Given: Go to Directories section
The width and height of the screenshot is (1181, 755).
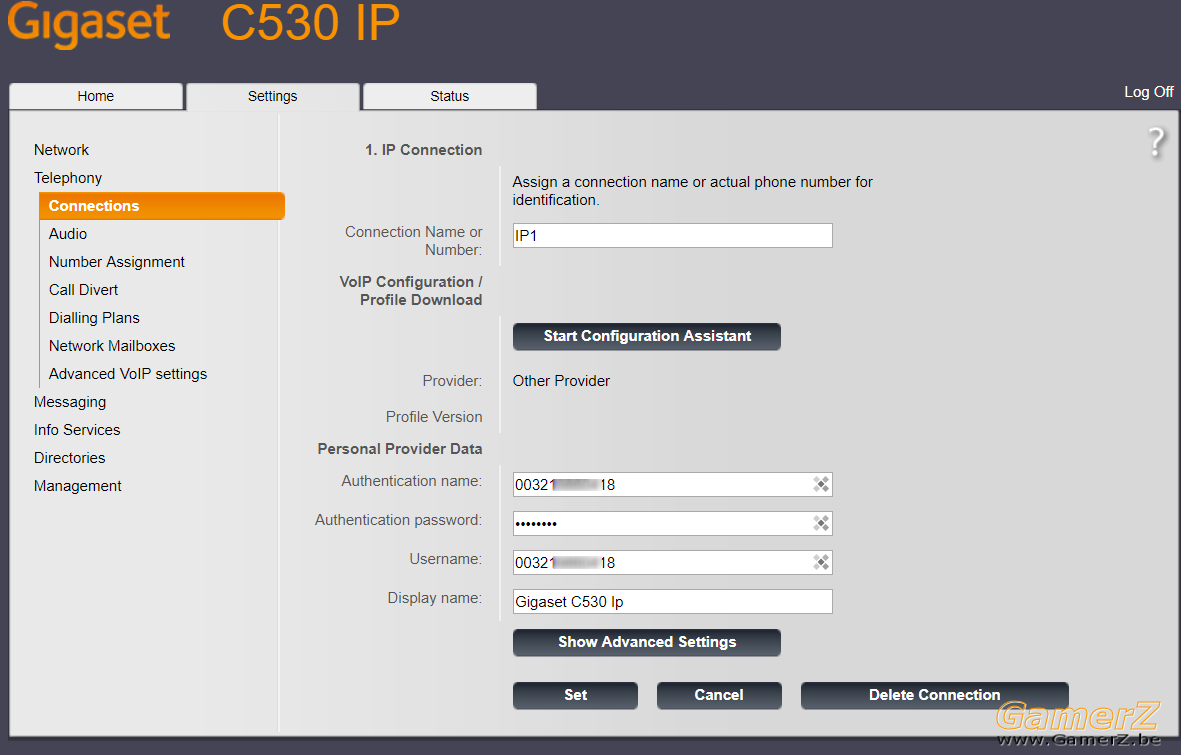Looking at the screenshot, I should click(69, 458).
